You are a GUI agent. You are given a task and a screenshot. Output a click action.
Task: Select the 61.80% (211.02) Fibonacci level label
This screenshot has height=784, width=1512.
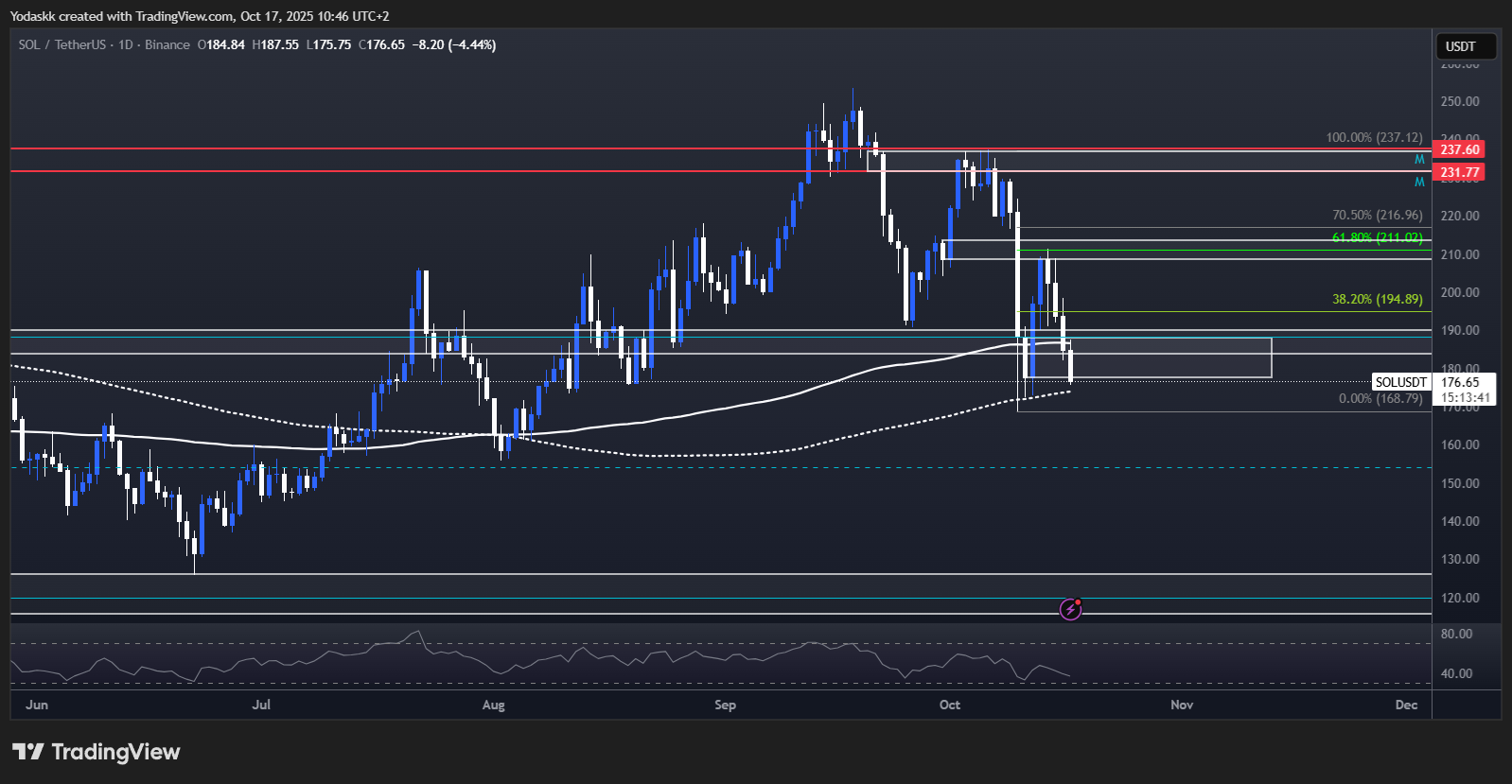(1377, 237)
